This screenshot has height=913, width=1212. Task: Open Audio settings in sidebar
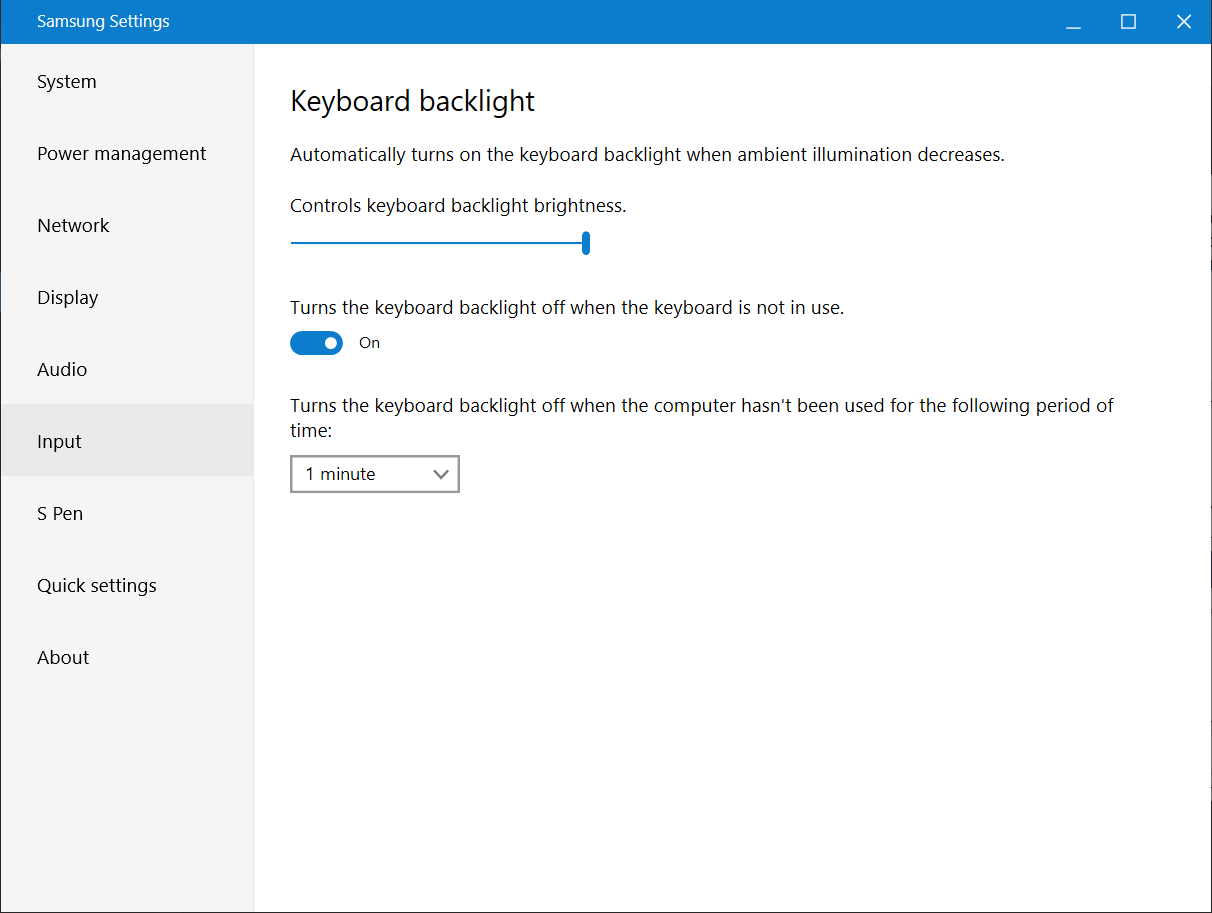click(x=127, y=370)
